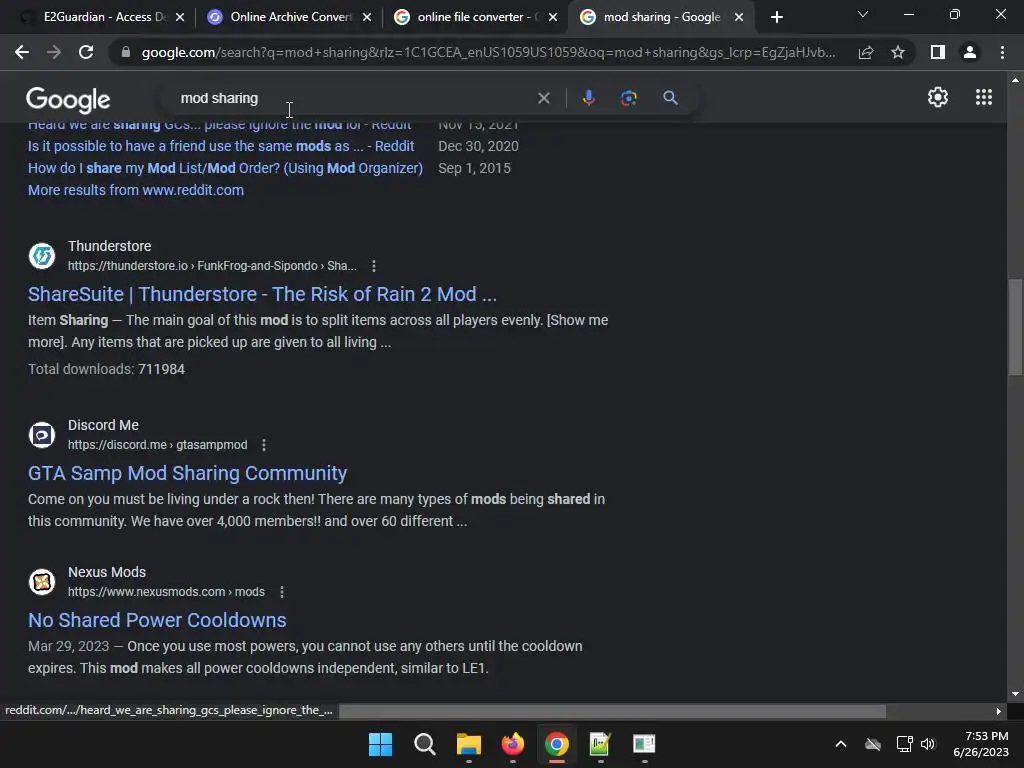
Task: Open the Windows Start menu
Action: click(380, 744)
